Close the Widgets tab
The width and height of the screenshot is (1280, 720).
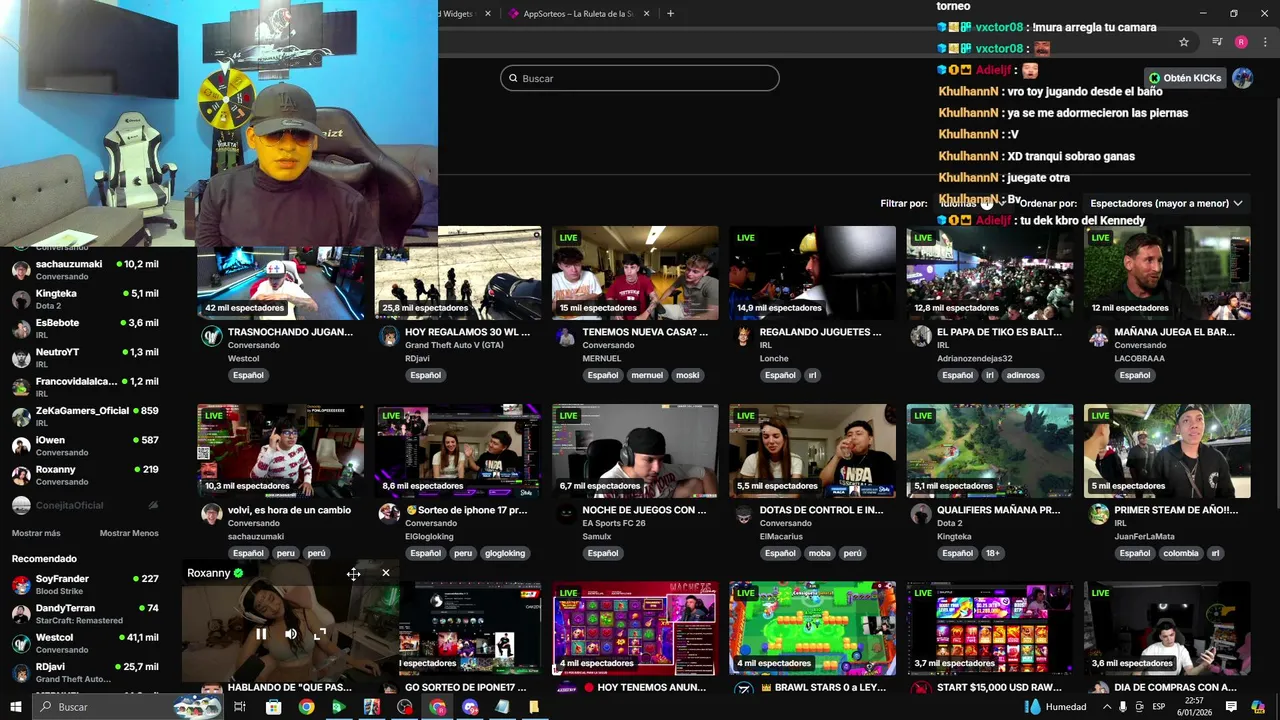pos(488,14)
